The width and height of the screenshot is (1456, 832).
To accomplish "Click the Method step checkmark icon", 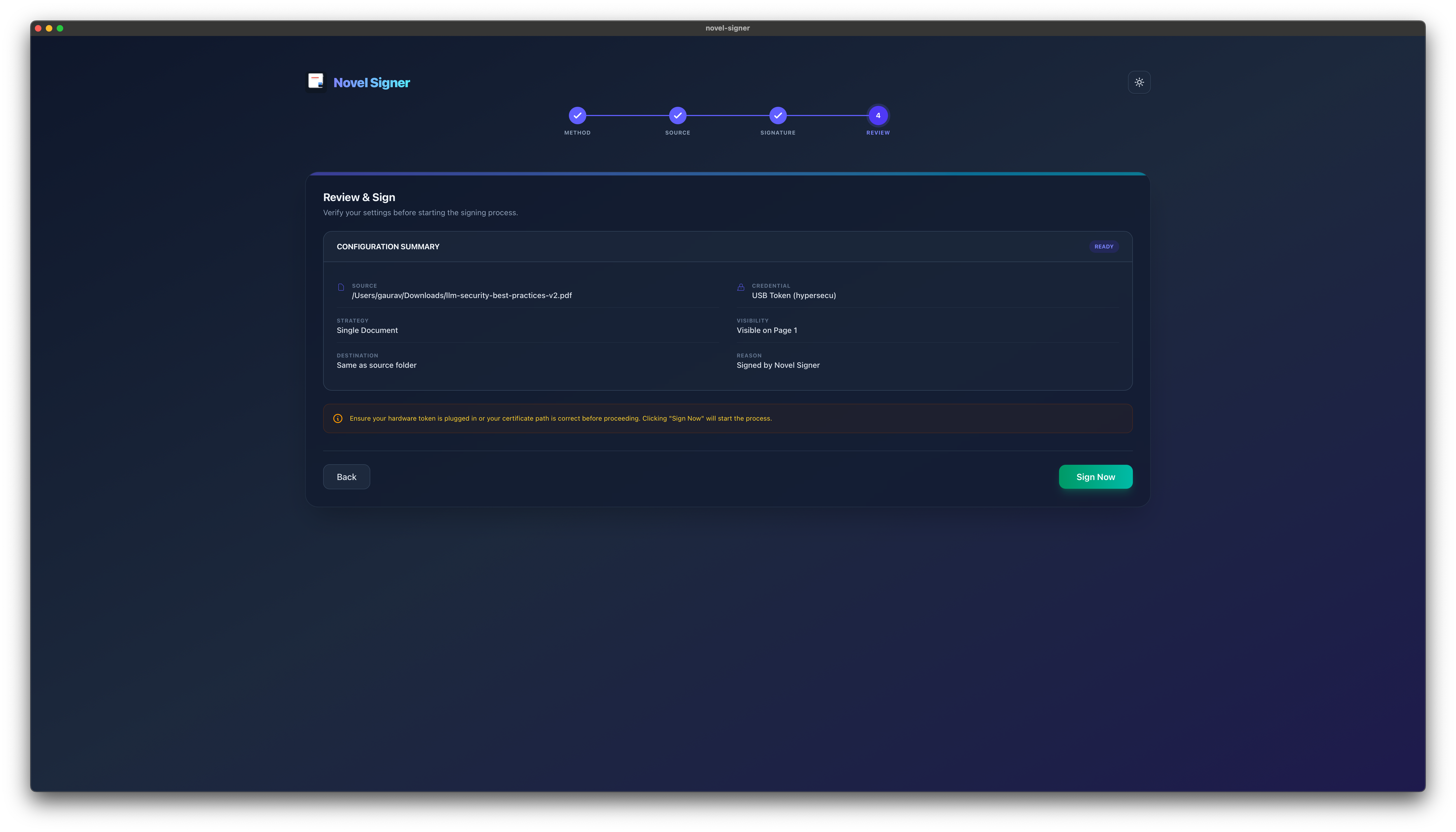I will click(577, 116).
